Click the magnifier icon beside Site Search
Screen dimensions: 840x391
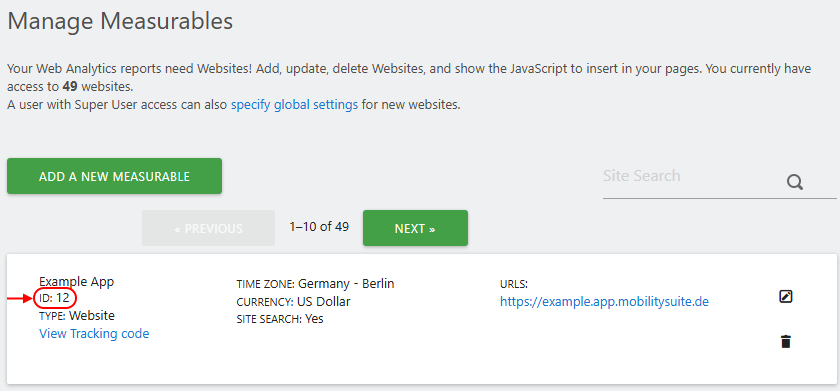795,183
